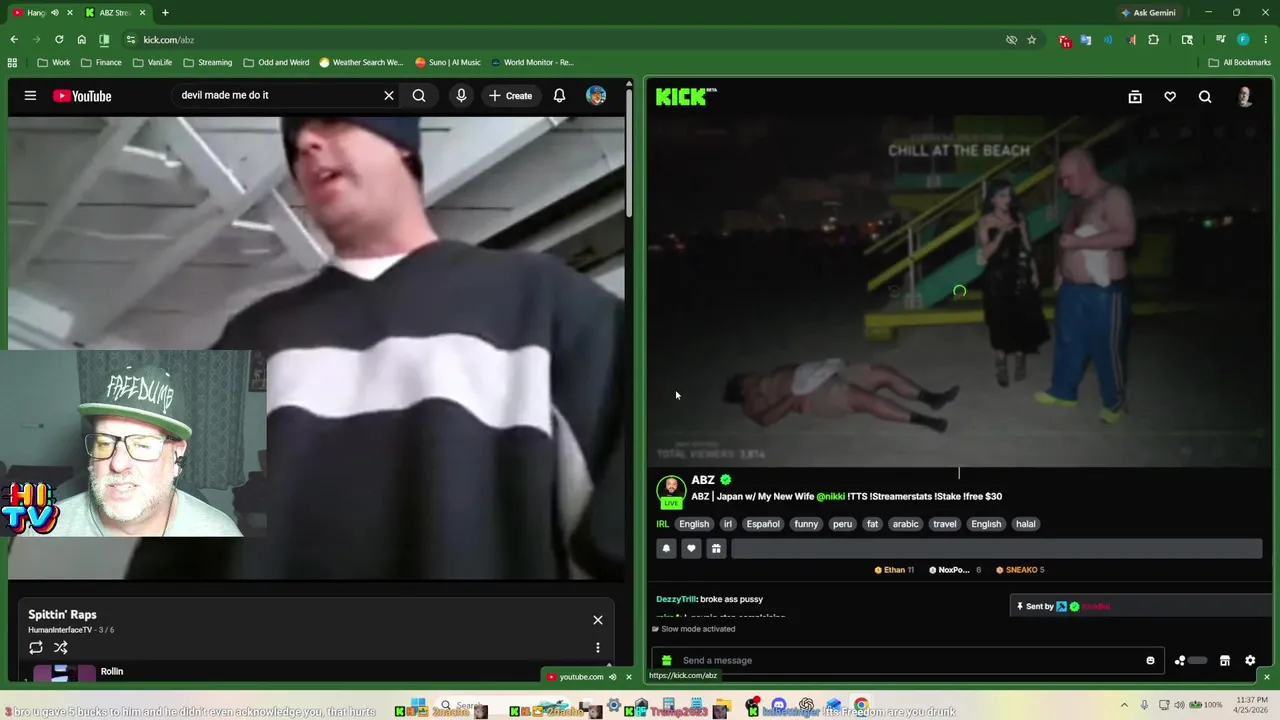This screenshot has width=1280, height=720.
Task: Click DezzyTrill username in chat
Action: pyautogui.click(x=676, y=599)
